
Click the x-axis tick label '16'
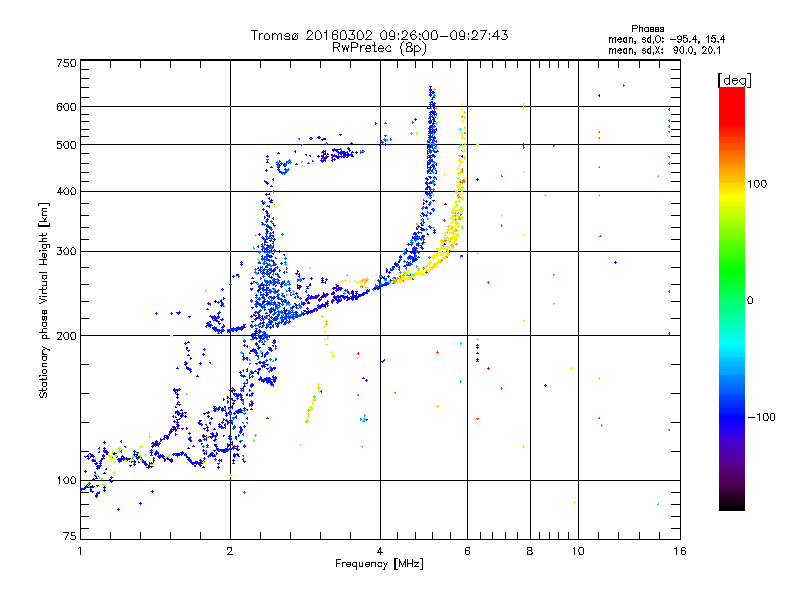click(x=680, y=551)
